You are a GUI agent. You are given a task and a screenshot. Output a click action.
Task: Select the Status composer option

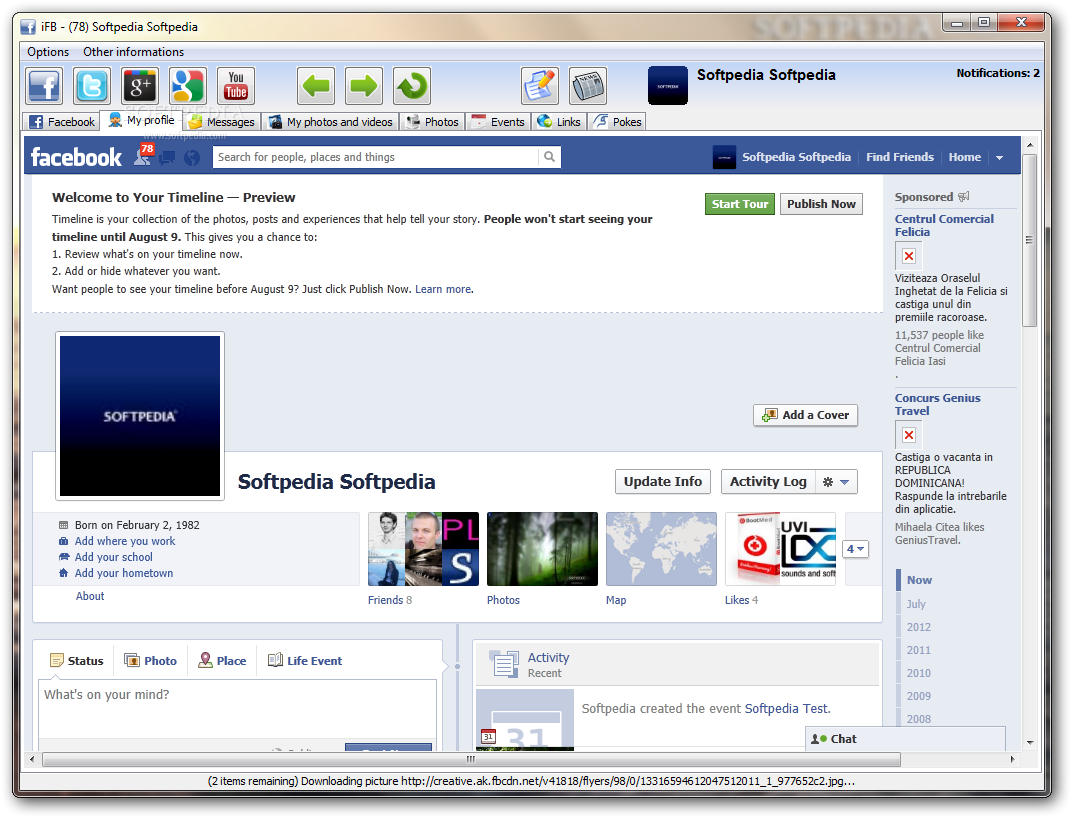[x=77, y=661]
